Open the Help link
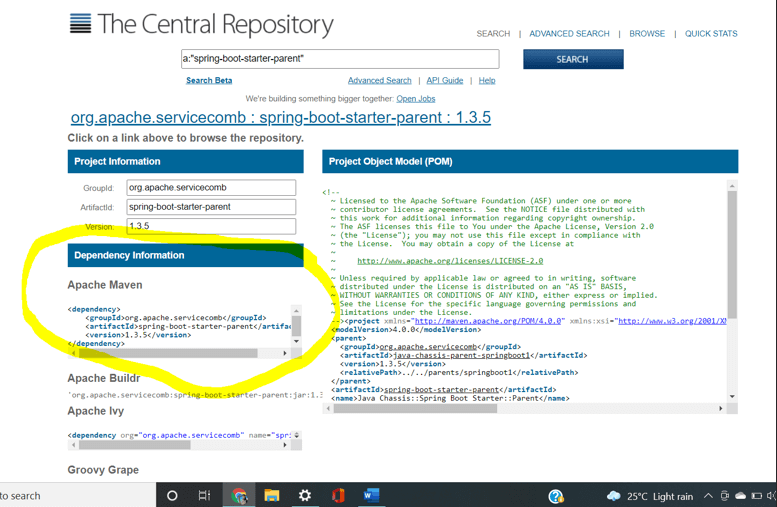 point(487,80)
